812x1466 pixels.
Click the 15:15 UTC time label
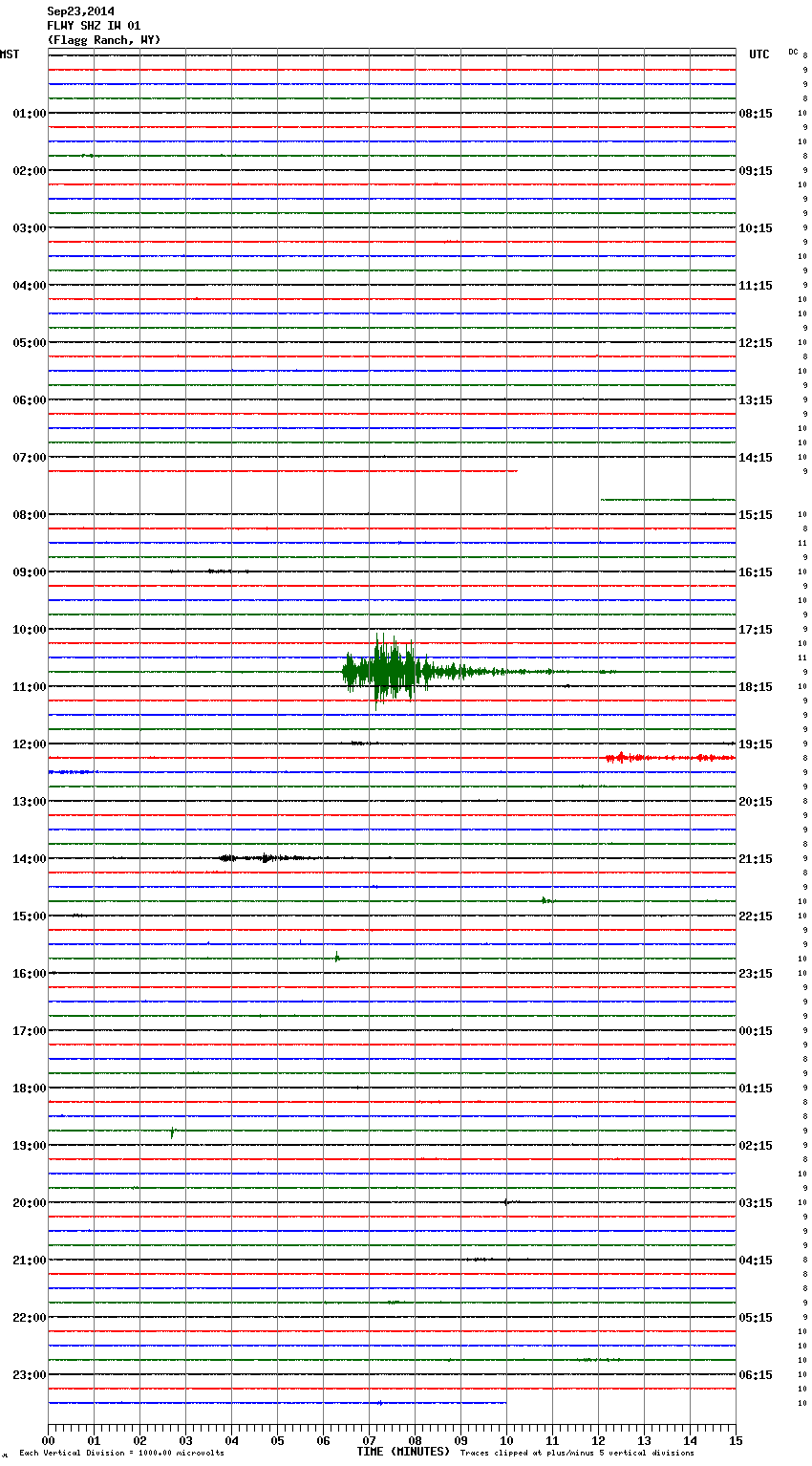coord(756,515)
